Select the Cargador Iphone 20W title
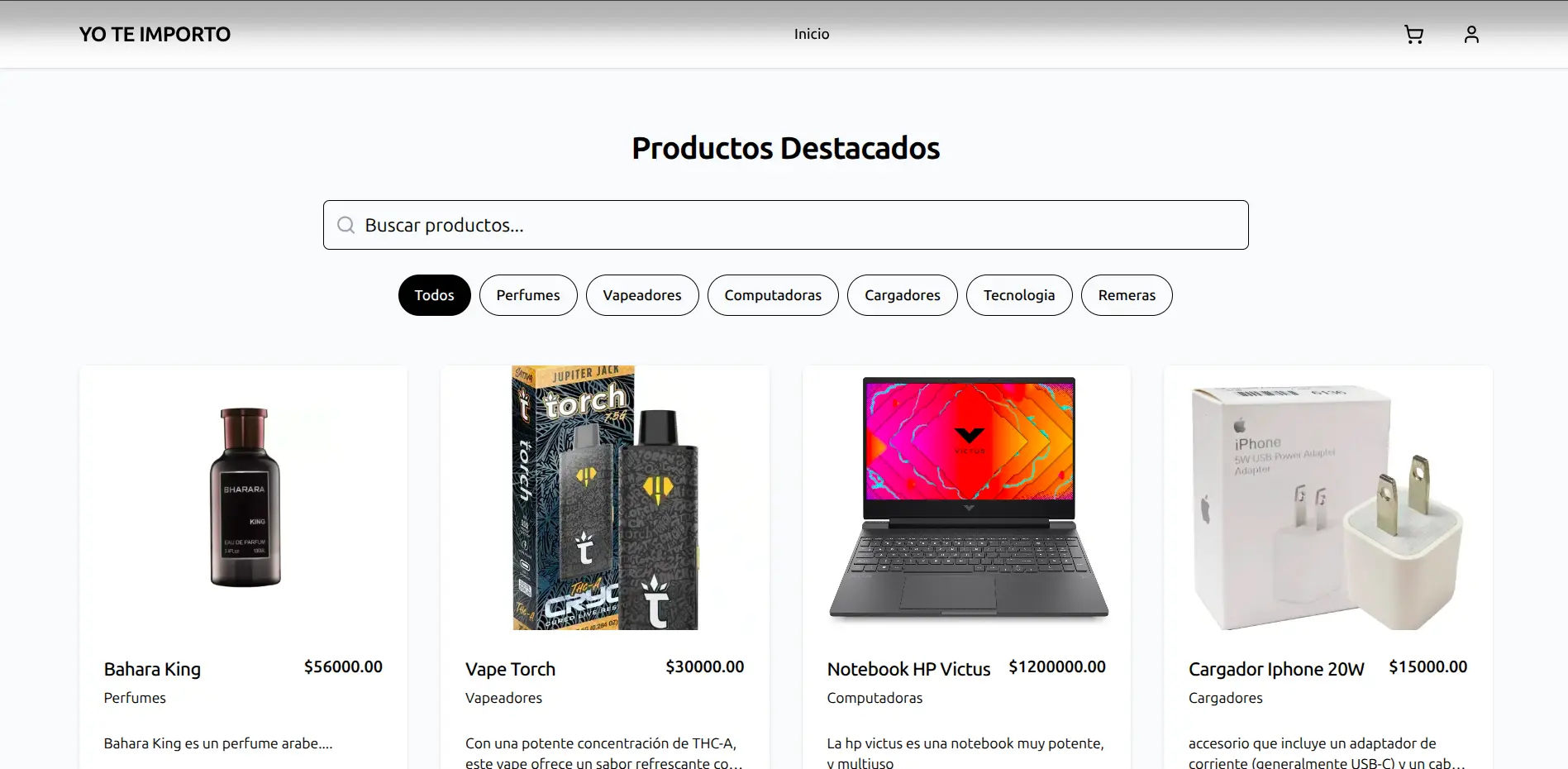Screen dimensions: 1568x769 [x=1276, y=669]
